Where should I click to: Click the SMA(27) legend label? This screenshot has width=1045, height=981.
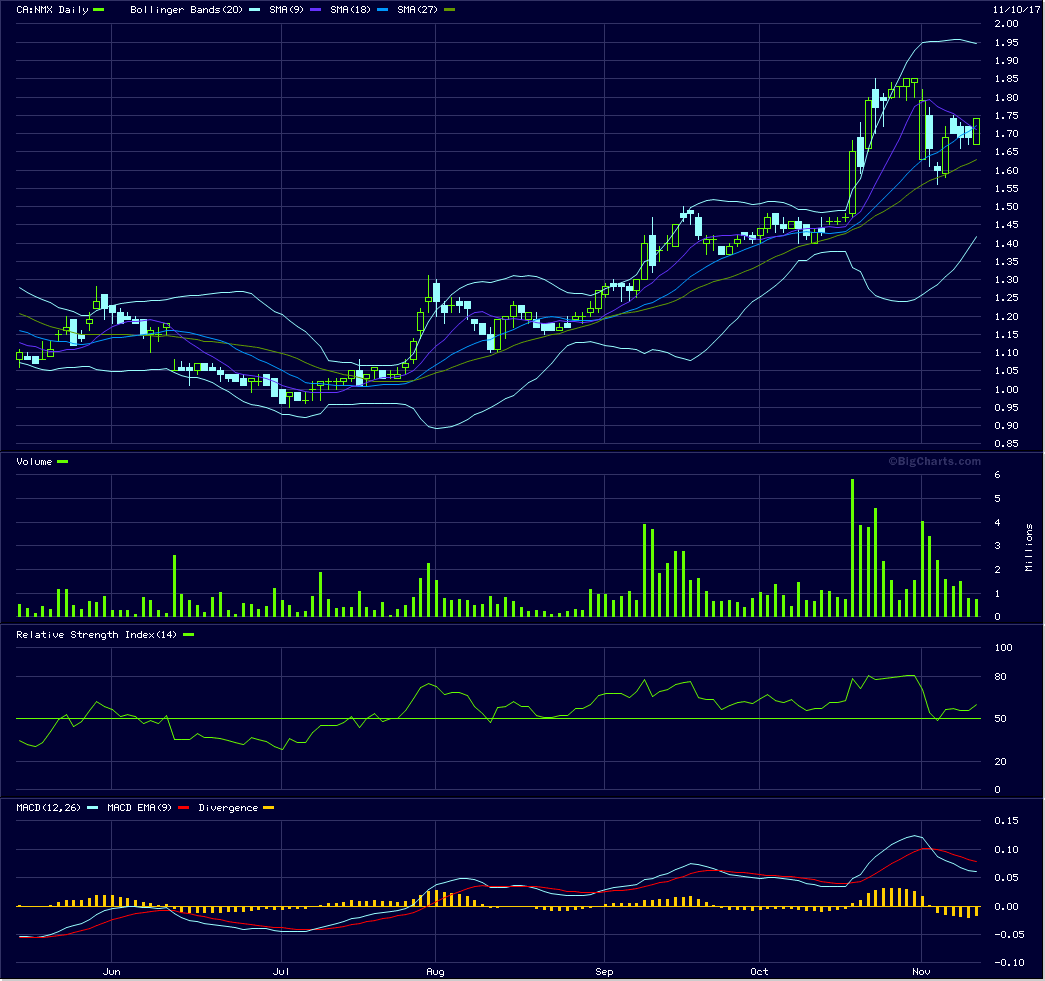417,9
